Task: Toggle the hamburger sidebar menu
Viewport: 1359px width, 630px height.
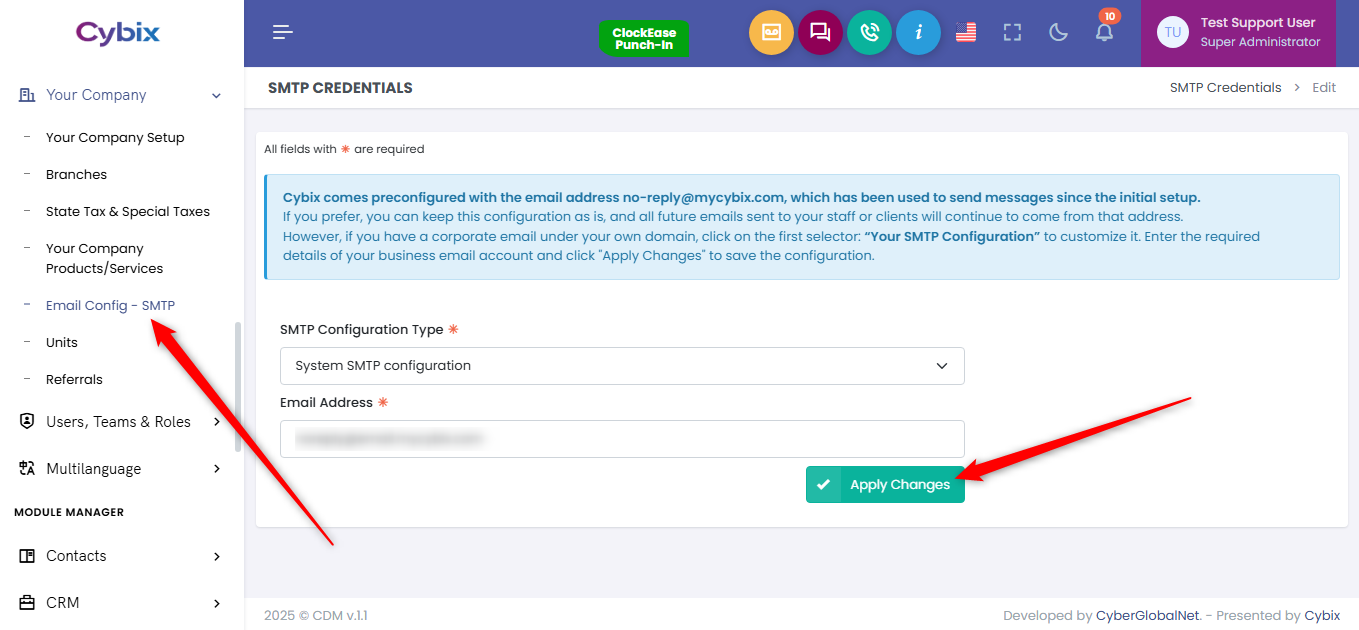Action: point(283,33)
